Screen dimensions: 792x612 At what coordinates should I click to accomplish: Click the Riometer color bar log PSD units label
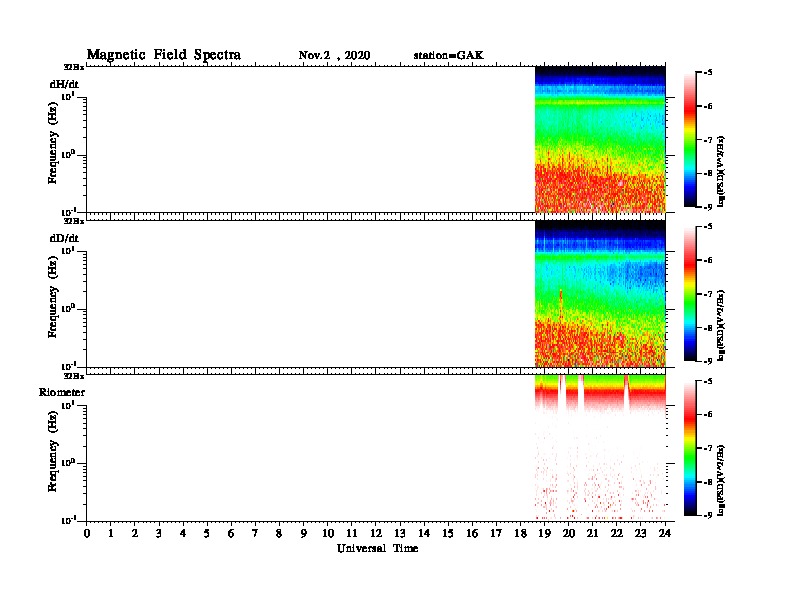coord(721,480)
